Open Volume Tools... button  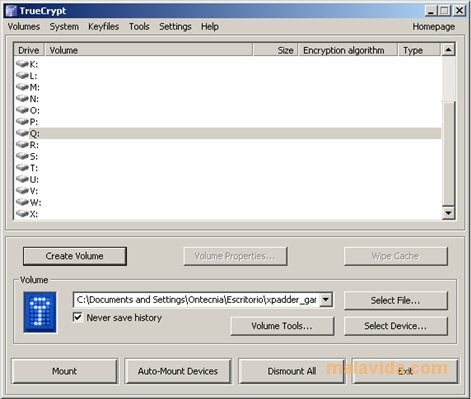[282, 326]
